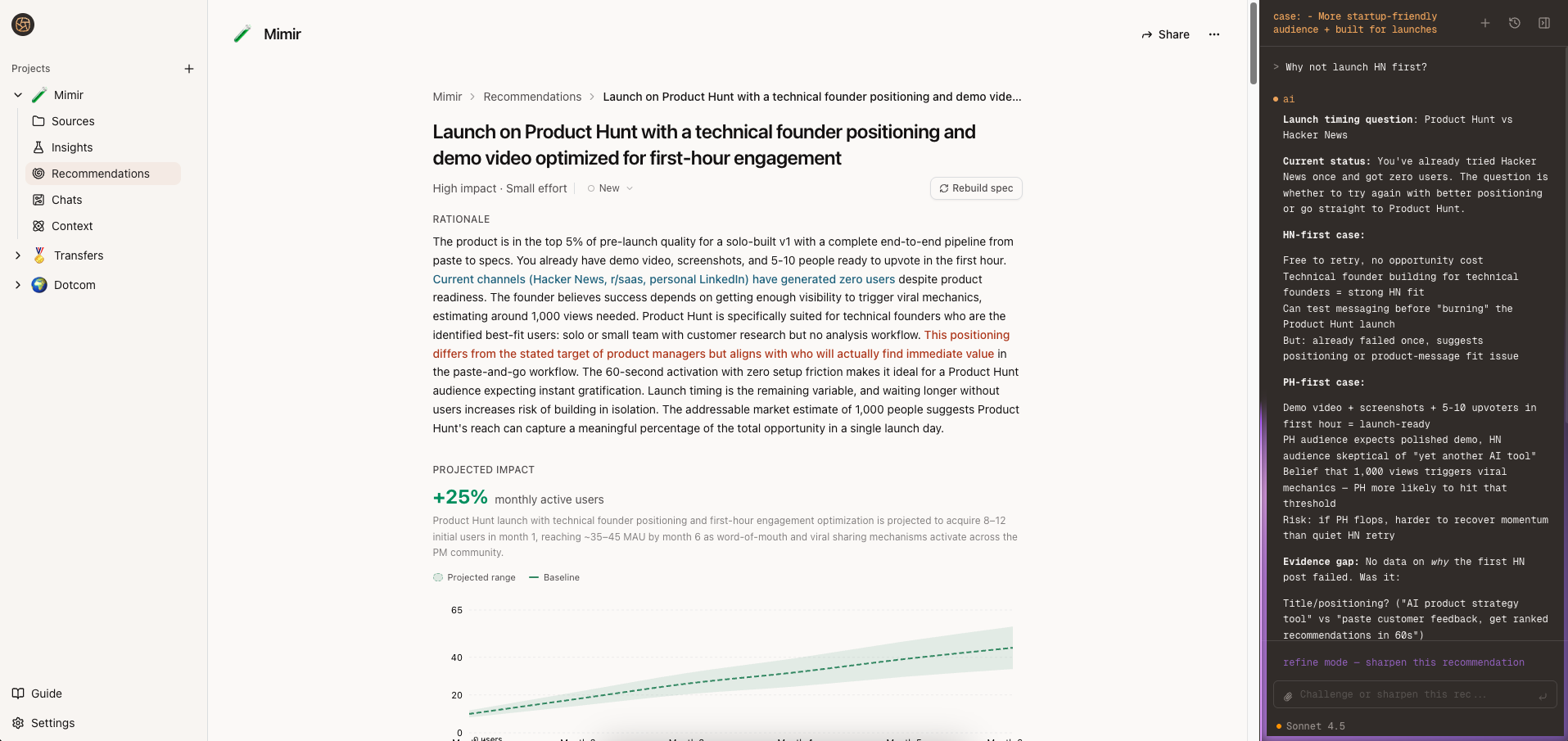Open the Context section of Mimir
This screenshot has height=741, width=1568.
(x=73, y=226)
